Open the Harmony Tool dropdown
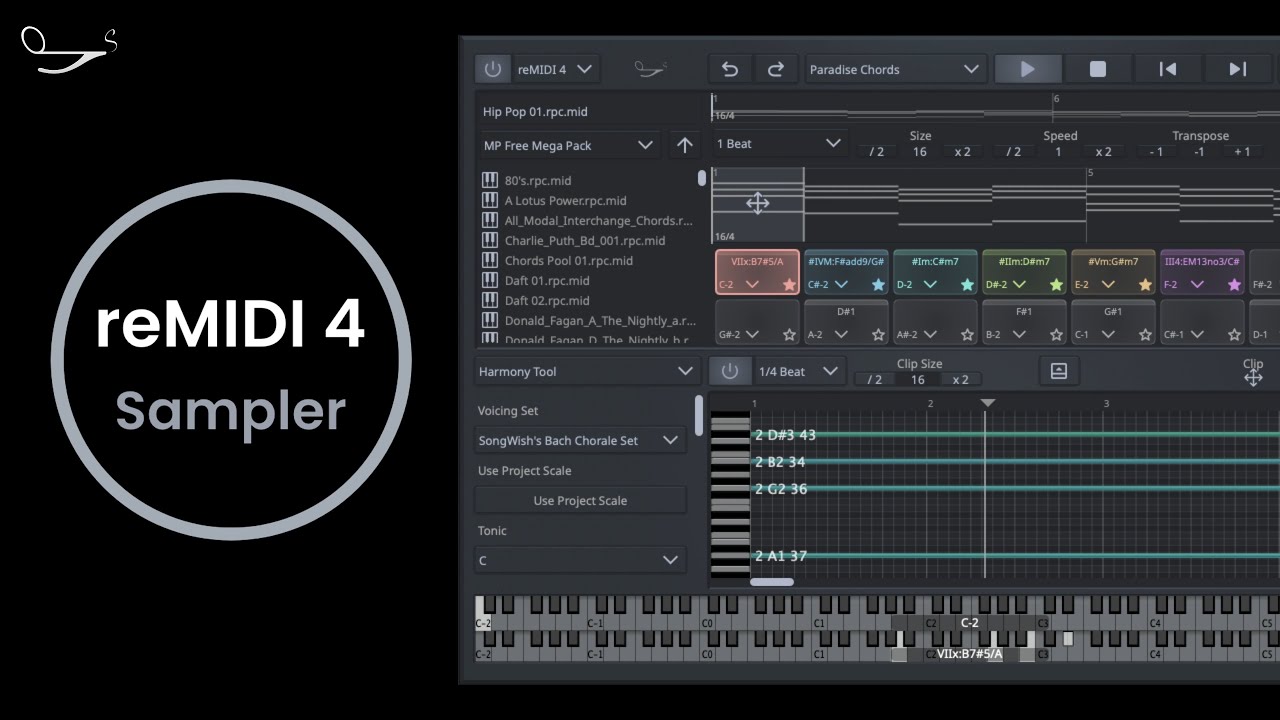The image size is (1280, 720). [586, 371]
